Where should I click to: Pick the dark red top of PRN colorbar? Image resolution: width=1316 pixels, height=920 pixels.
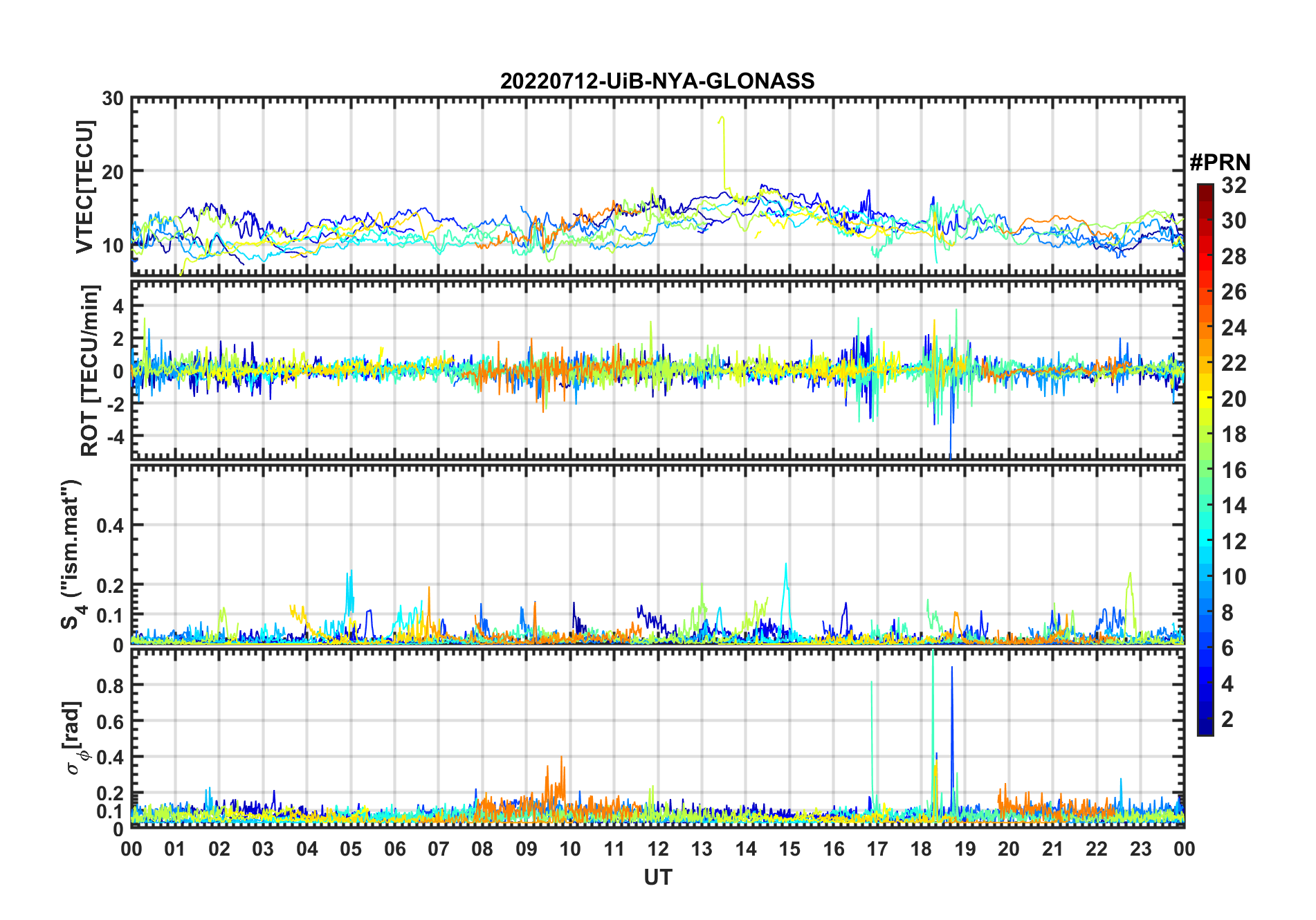tap(1205, 192)
